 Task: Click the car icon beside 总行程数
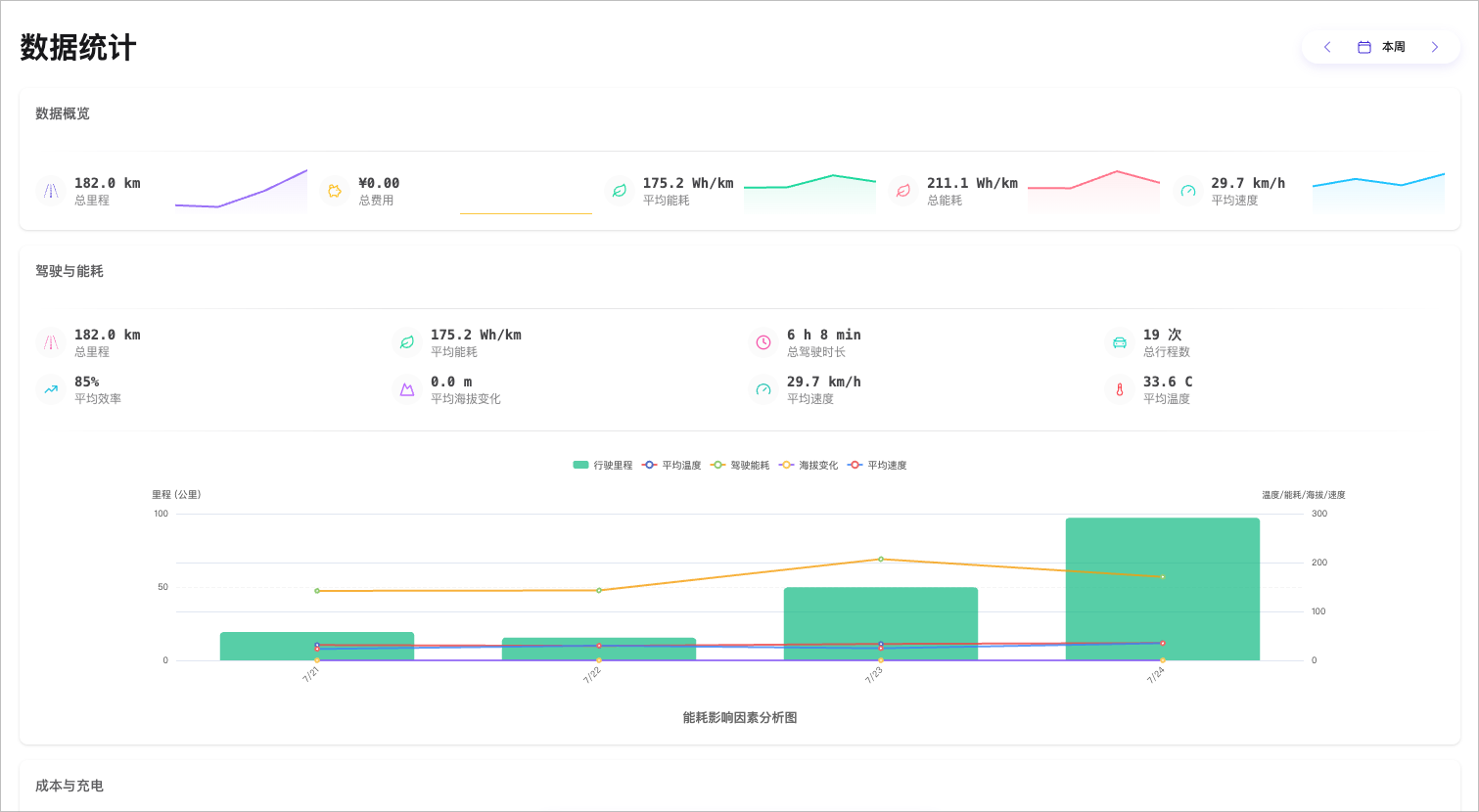point(1120,342)
